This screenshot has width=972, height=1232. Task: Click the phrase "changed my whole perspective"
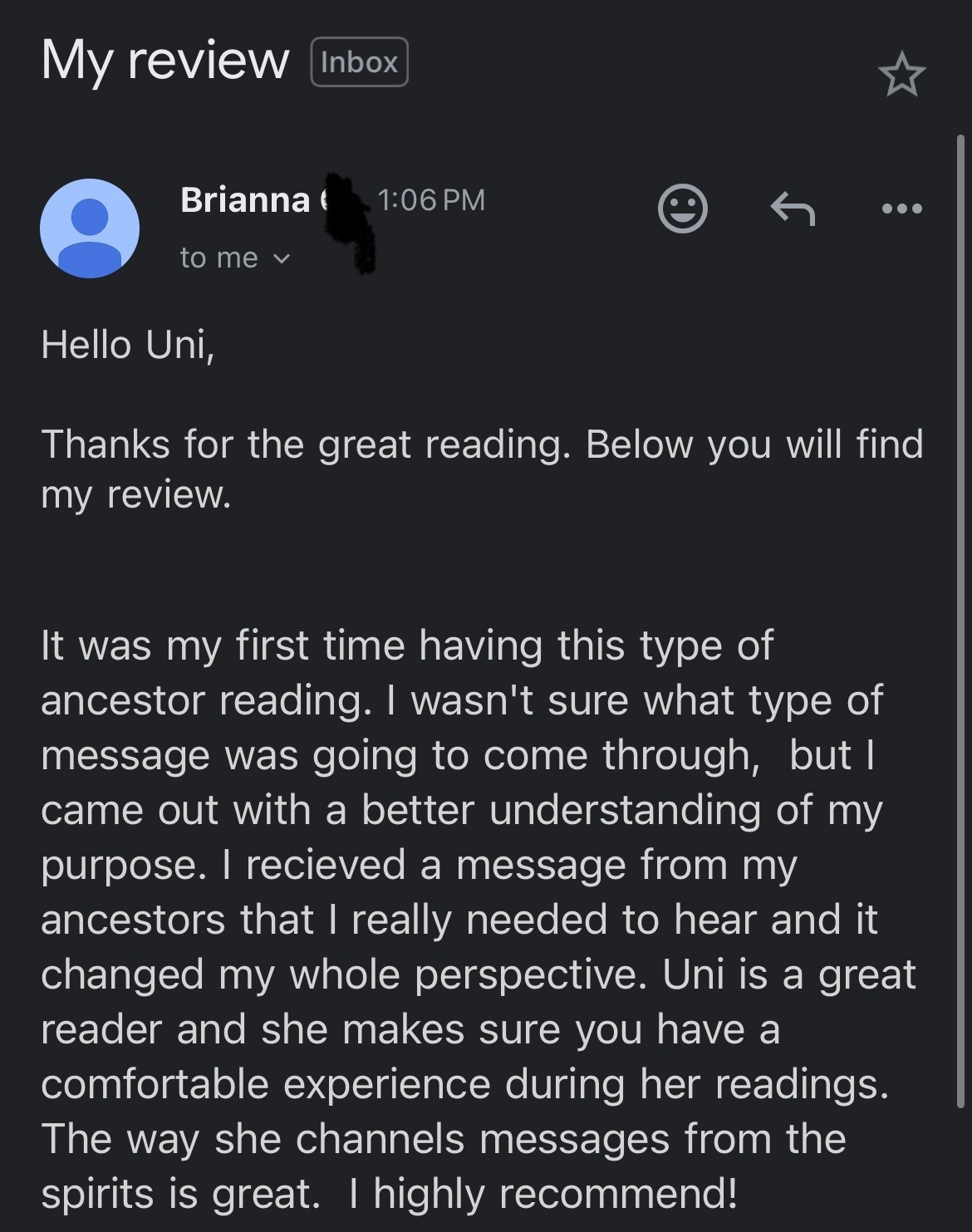pos(343,974)
